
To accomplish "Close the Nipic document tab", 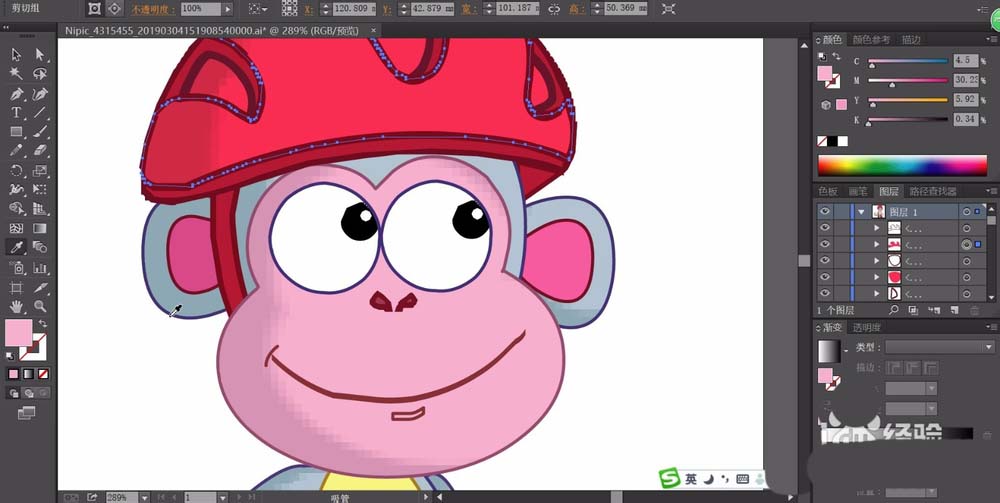I will [x=374, y=30].
